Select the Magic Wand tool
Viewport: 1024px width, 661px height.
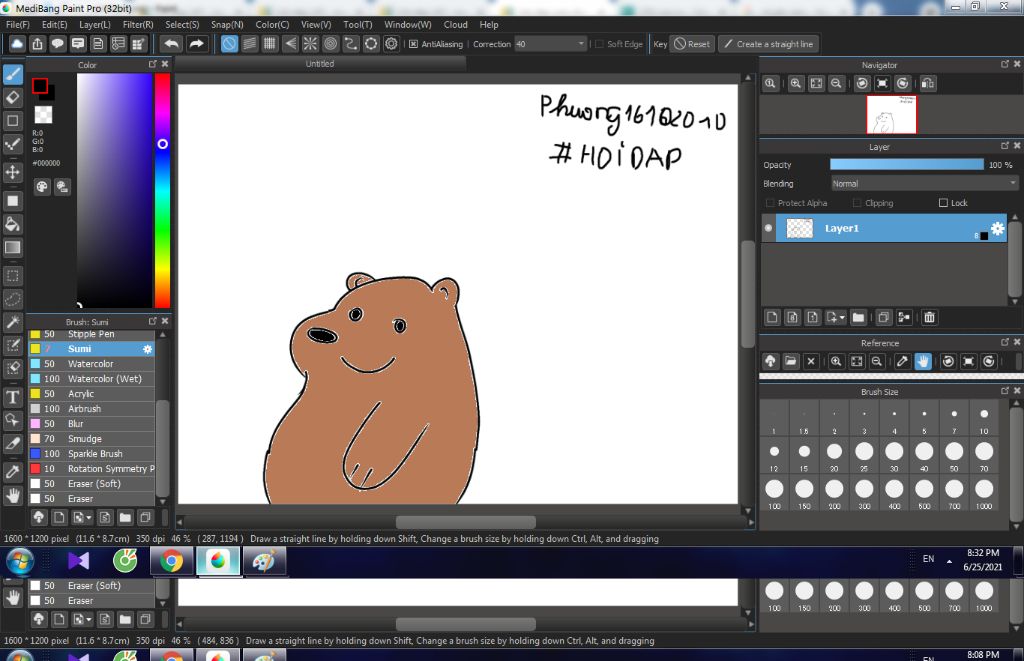pos(12,322)
